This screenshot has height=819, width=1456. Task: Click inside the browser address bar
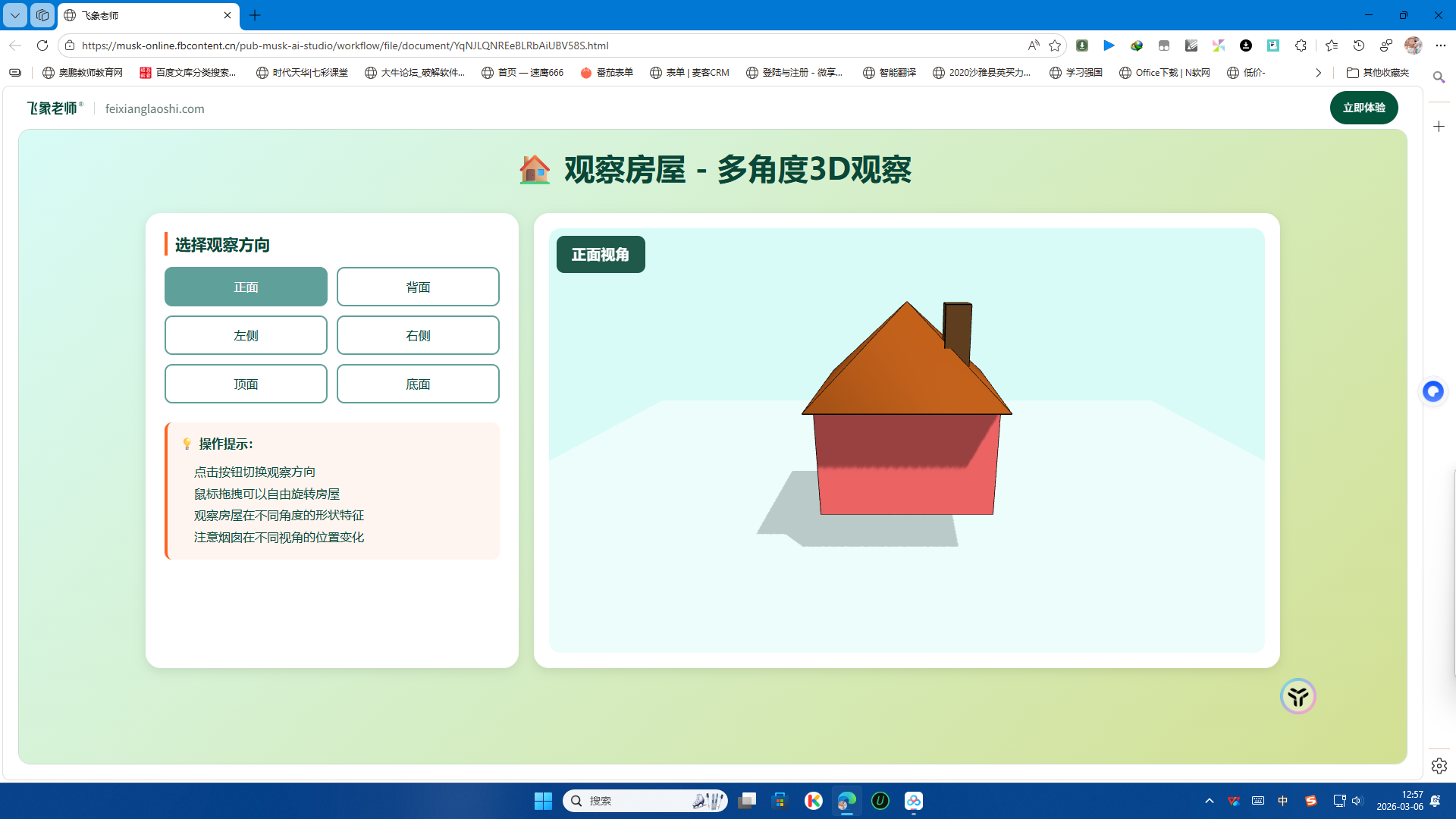pyautogui.click(x=531, y=45)
